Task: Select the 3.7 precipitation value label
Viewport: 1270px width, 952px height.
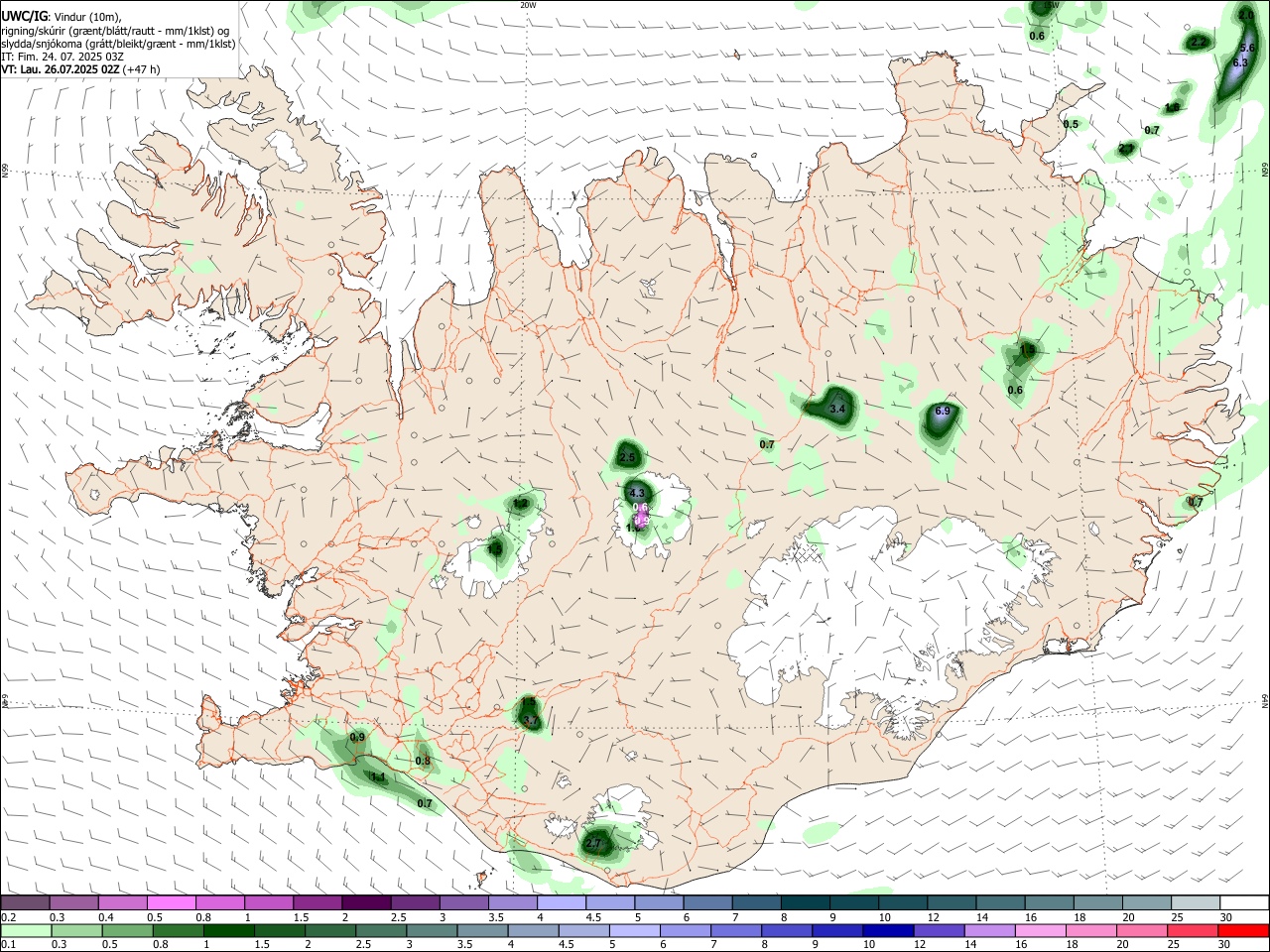Action: pyautogui.click(x=531, y=721)
